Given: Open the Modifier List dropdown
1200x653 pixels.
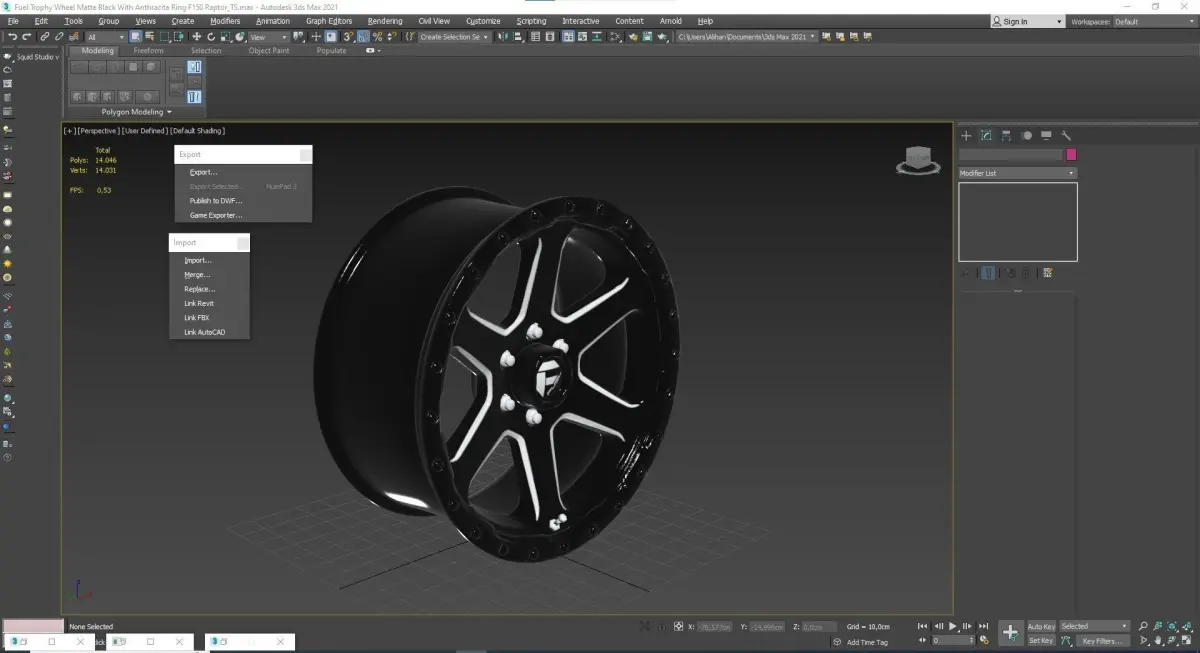Looking at the screenshot, I should click(x=1017, y=173).
